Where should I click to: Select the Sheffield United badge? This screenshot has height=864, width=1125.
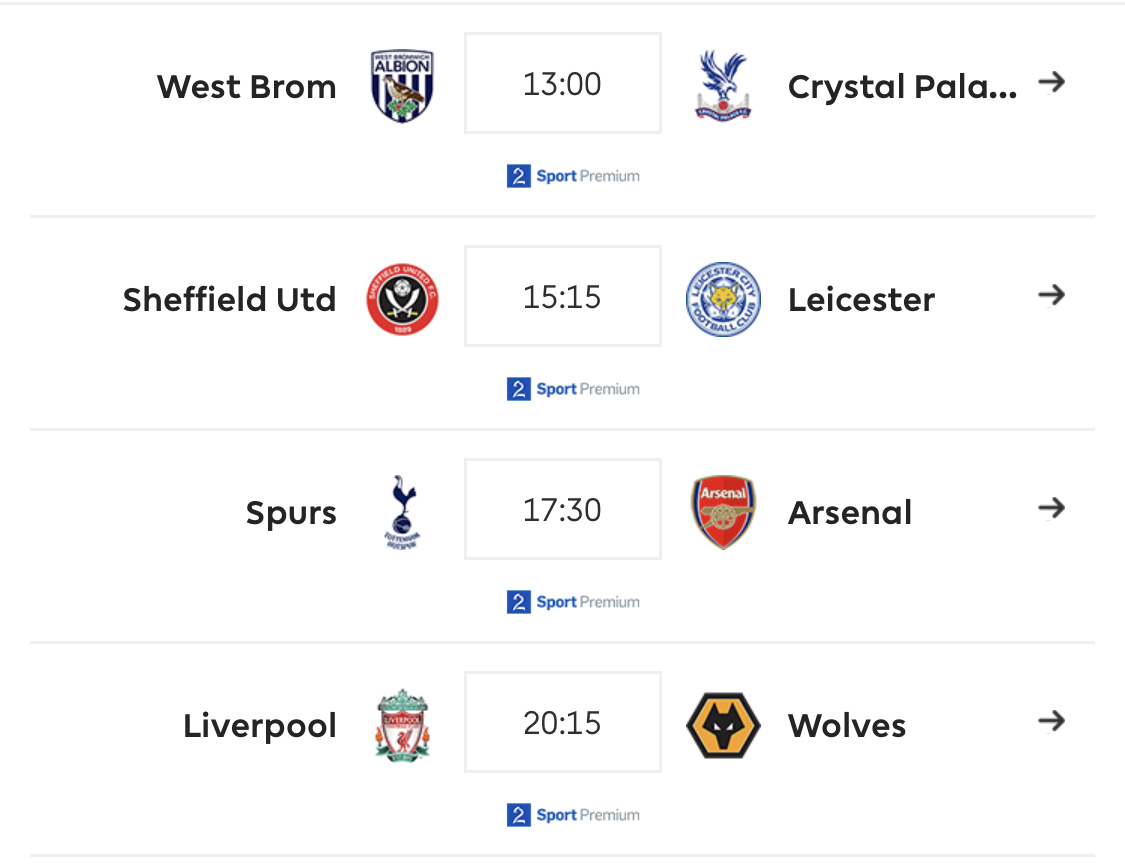point(403,299)
